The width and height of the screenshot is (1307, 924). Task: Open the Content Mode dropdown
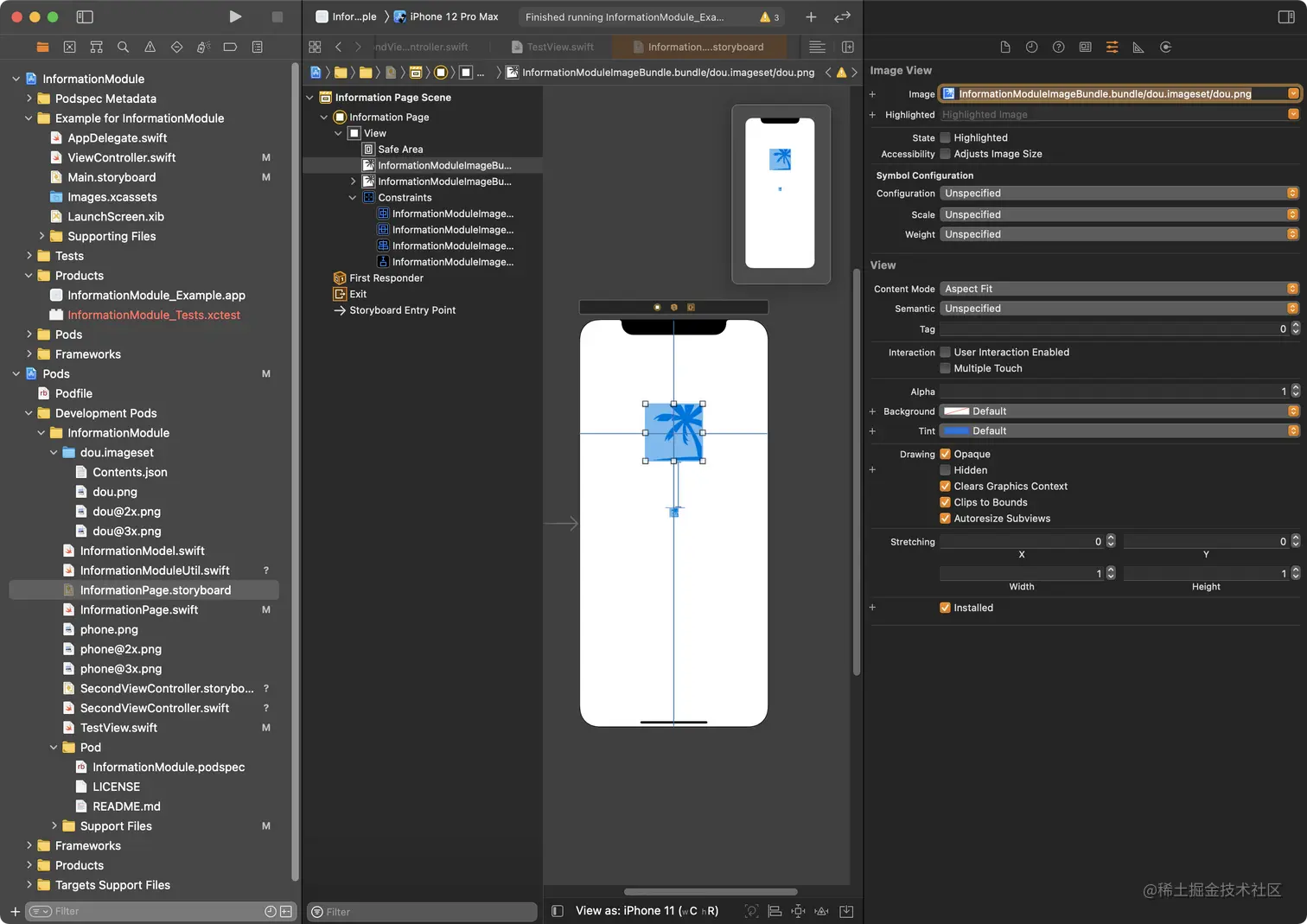(x=1119, y=289)
